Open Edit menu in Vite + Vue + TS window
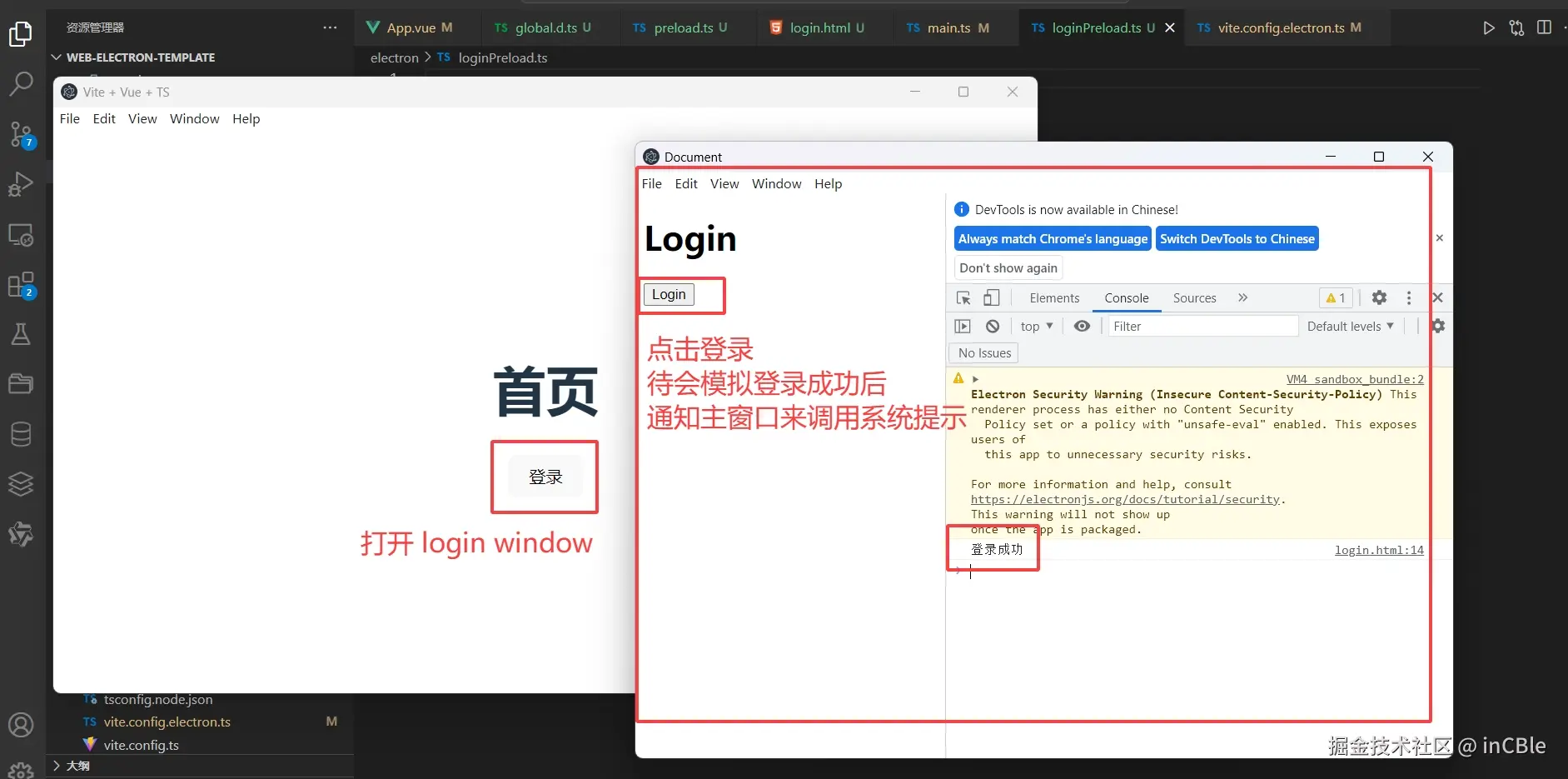Screen dimensions: 1568x779 (104, 118)
